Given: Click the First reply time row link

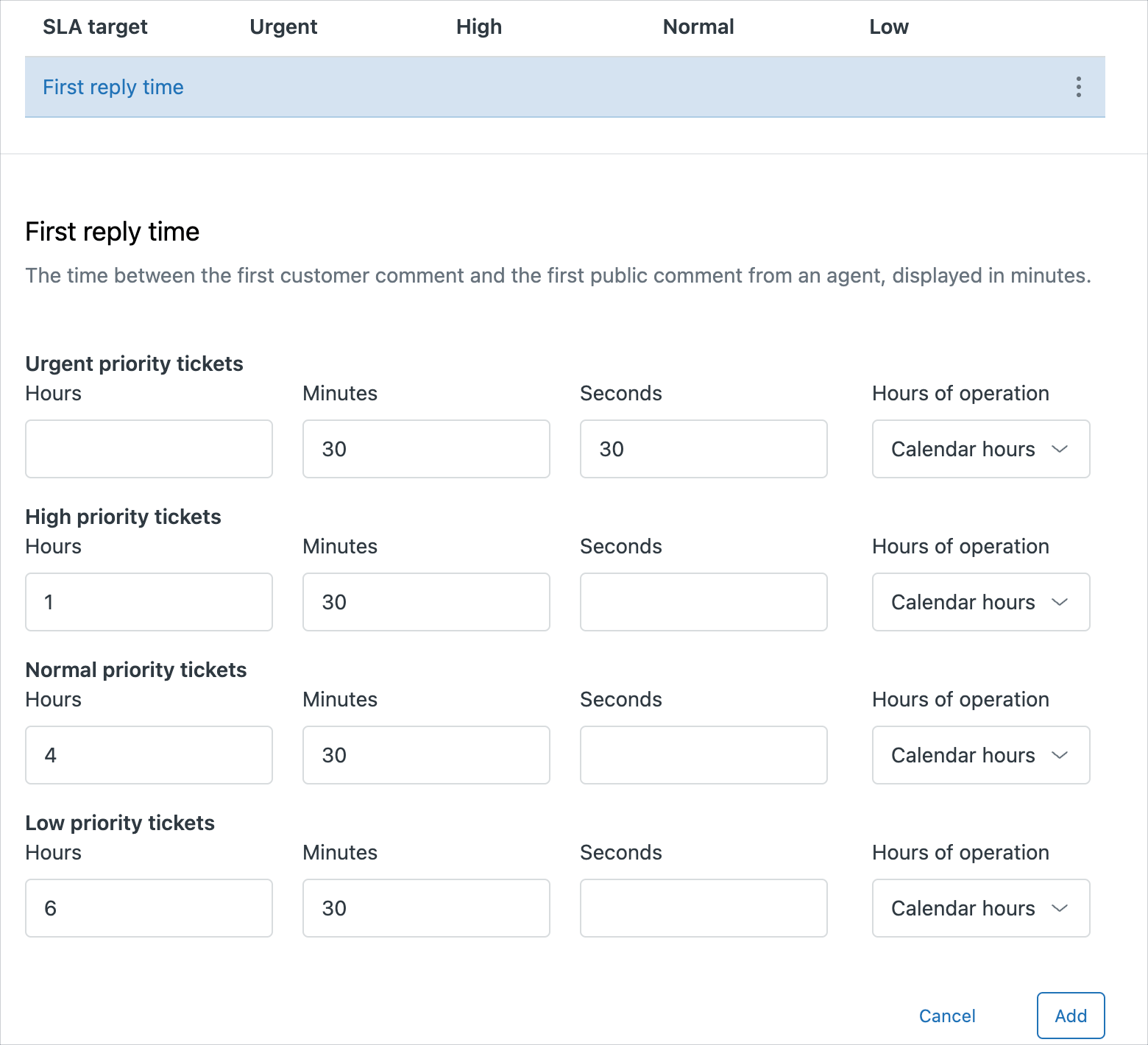Looking at the screenshot, I should tap(113, 87).
